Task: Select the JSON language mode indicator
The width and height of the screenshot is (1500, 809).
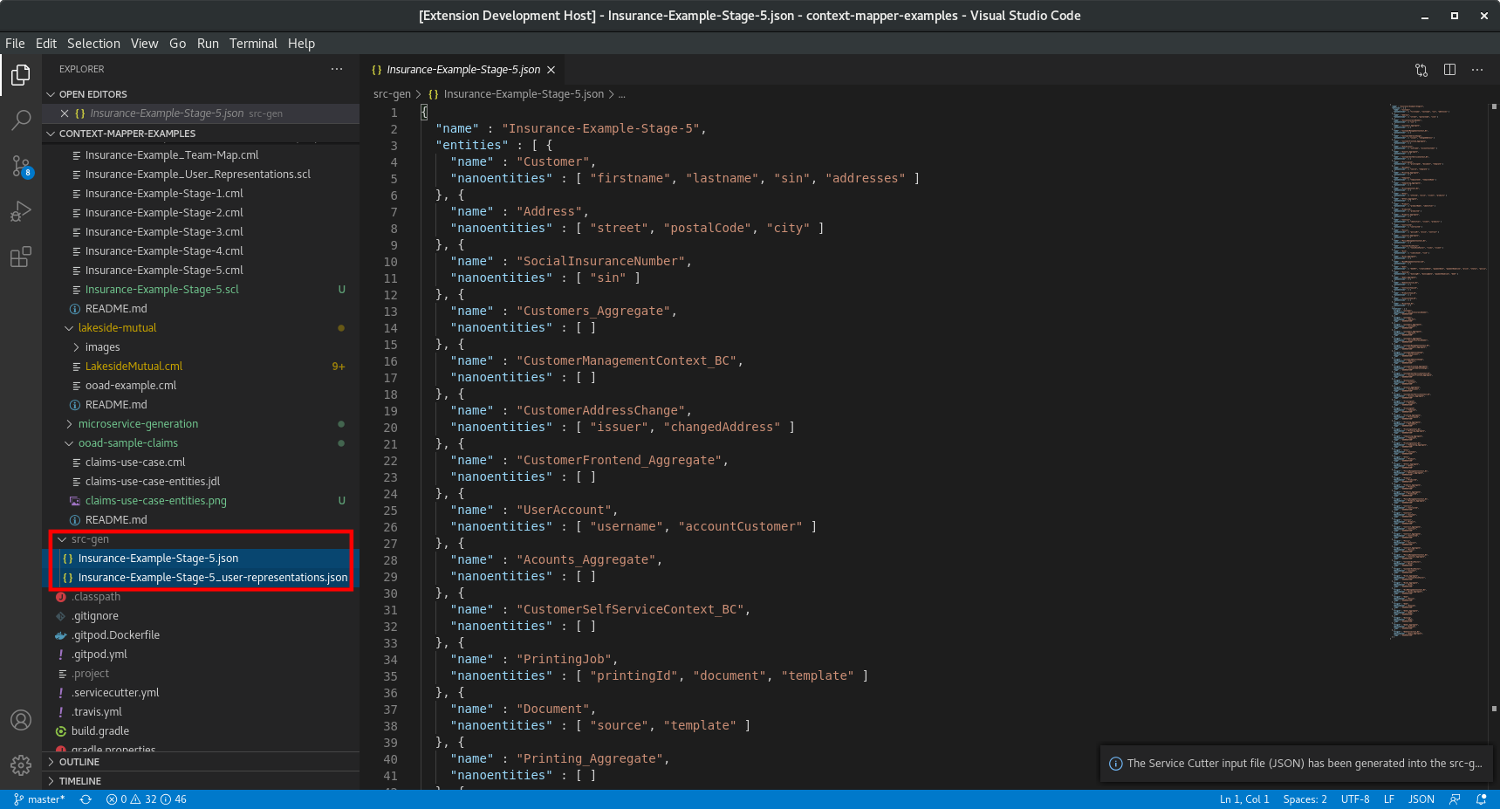Action: (1421, 800)
